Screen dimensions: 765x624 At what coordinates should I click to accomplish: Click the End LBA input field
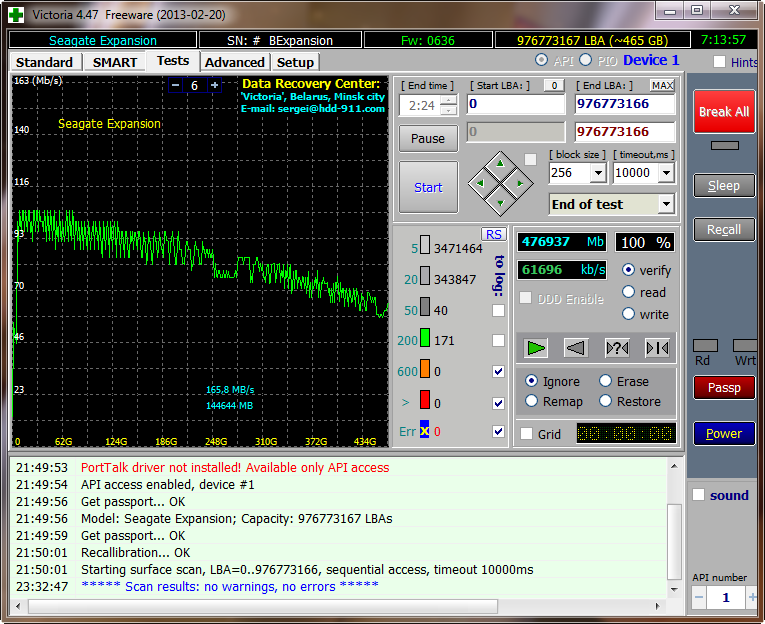coord(625,104)
